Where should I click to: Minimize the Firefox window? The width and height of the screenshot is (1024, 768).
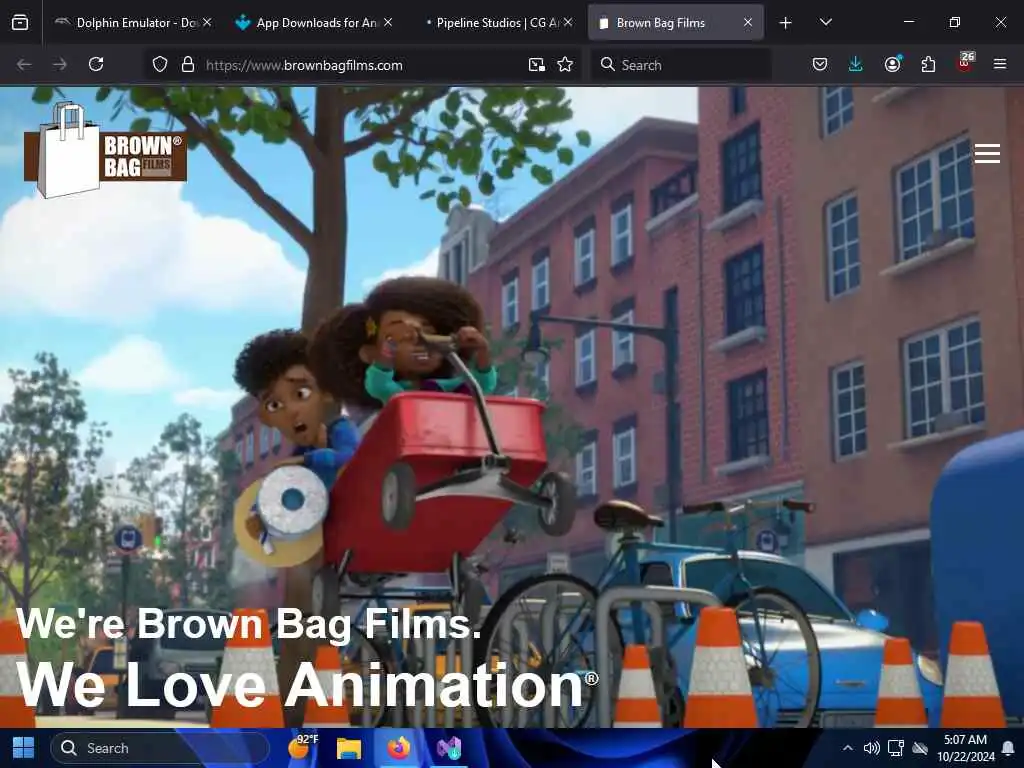pyautogui.click(x=908, y=22)
